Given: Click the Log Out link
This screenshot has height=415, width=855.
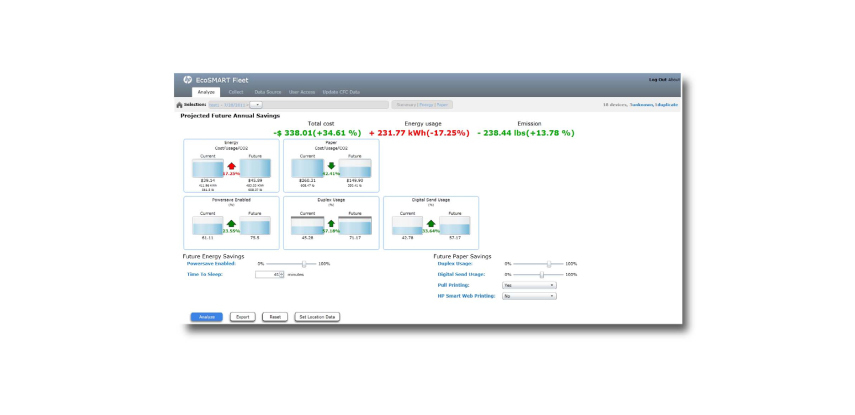Looking at the screenshot, I should pyautogui.click(x=656, y=79).
